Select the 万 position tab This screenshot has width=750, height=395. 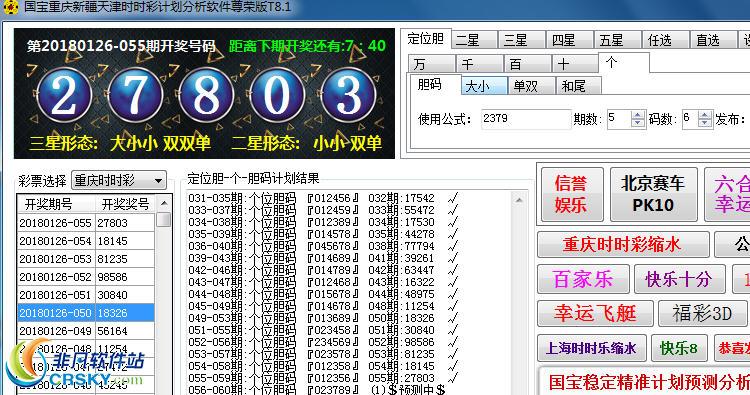click(431, 64)
